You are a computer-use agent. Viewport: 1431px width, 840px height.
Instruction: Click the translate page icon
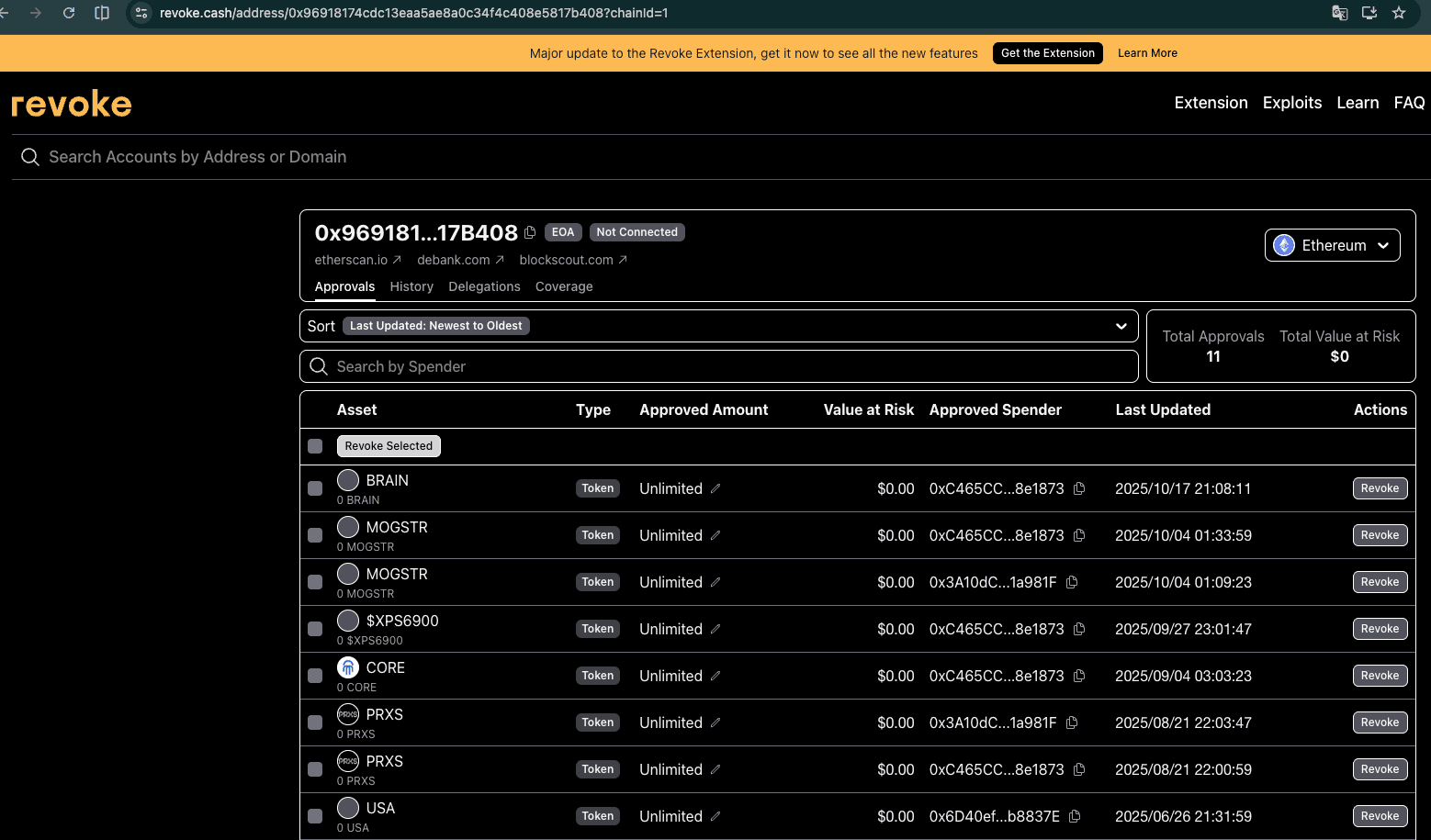click(1340, 13)
